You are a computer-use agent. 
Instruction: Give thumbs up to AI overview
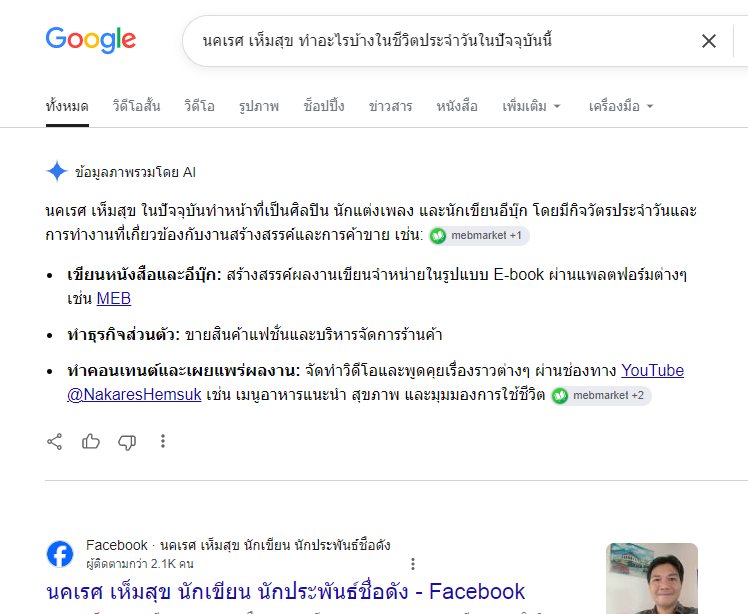pos(91,441)
